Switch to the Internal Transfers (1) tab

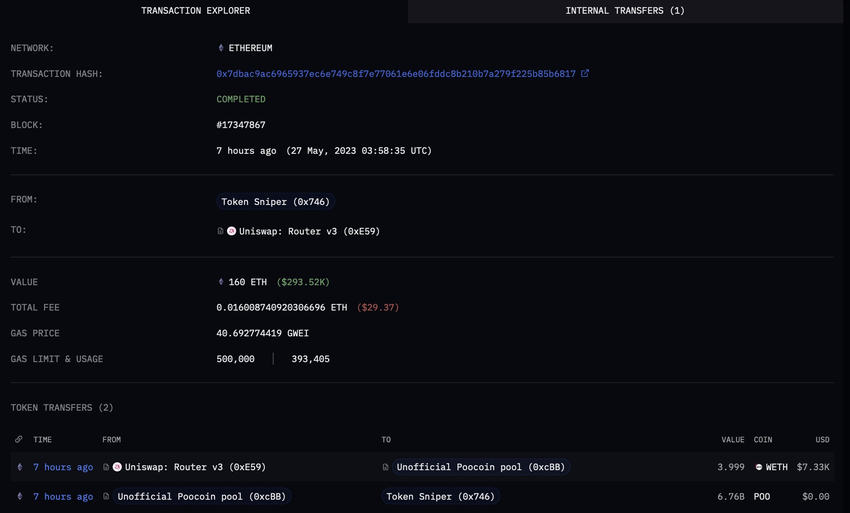pos(625,11)
